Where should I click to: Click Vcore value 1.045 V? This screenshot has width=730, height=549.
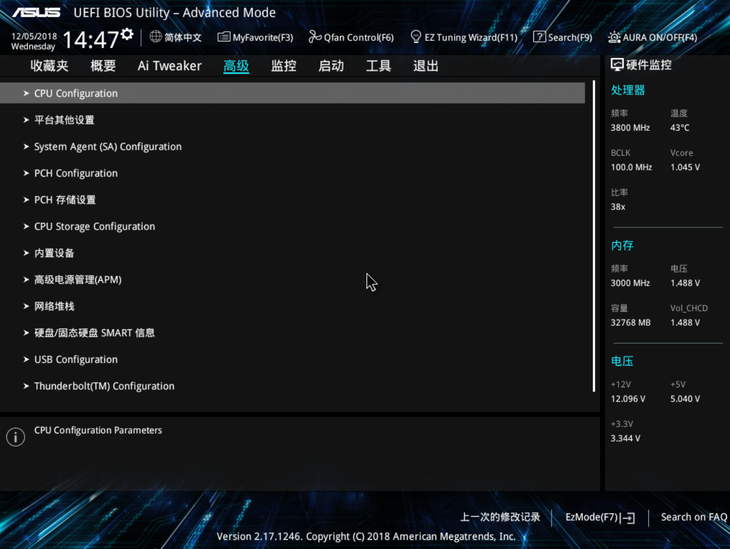(685, 167)
